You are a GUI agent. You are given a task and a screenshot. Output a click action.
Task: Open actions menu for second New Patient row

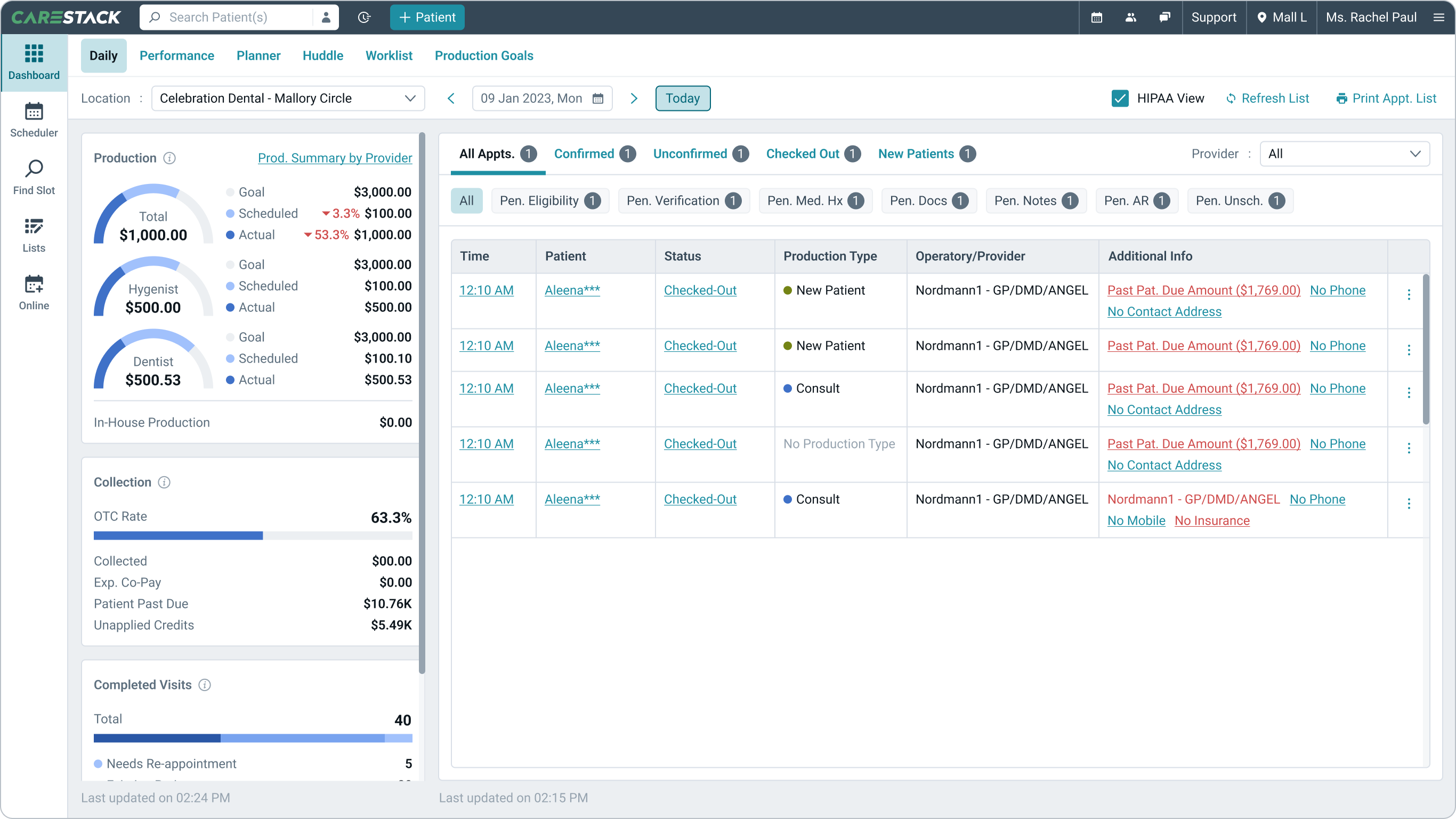click(1409, 350)
